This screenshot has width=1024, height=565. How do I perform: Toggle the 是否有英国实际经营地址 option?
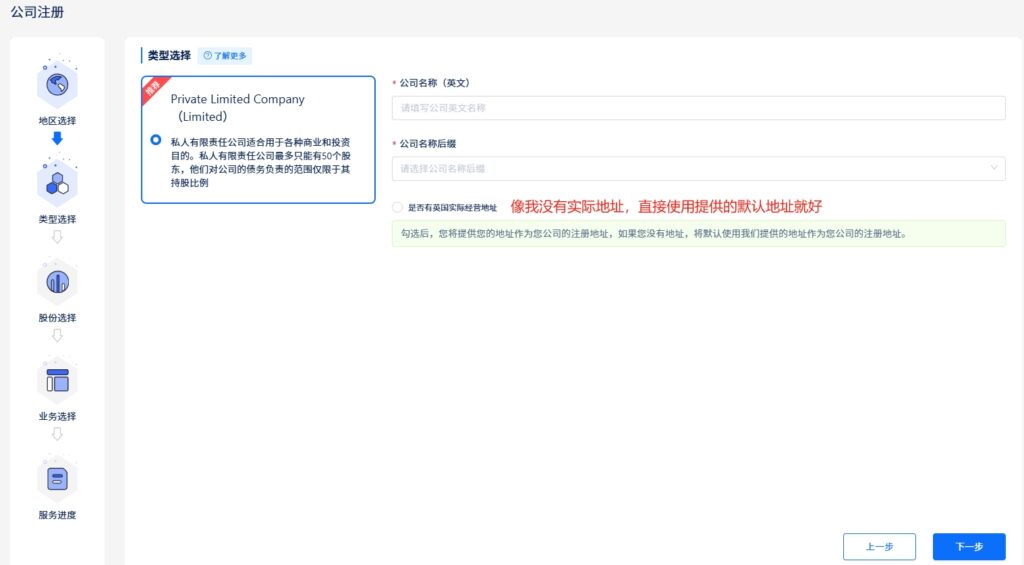pyautogui.click(x=397, y=208)
